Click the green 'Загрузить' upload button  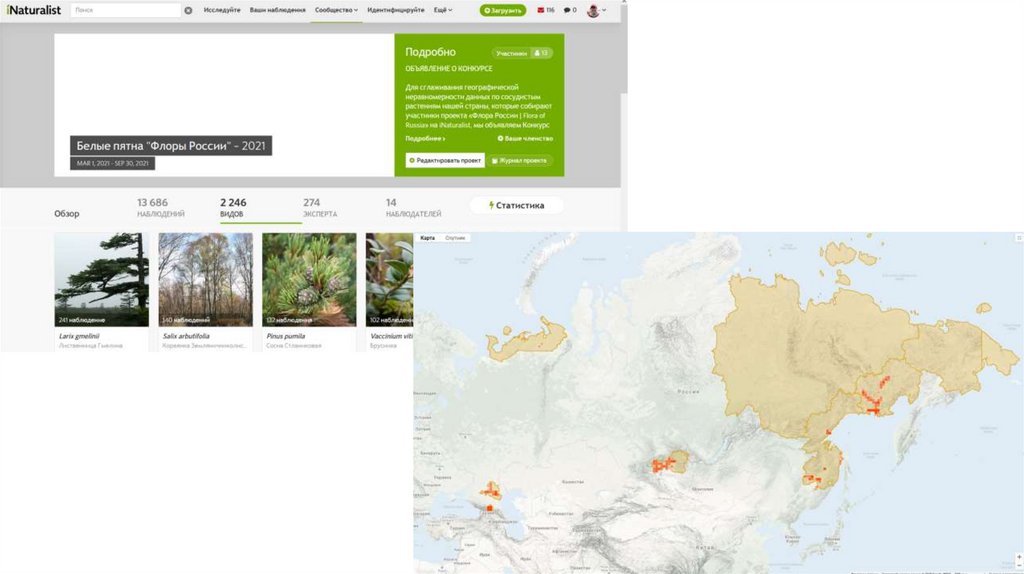click(502, 10)
